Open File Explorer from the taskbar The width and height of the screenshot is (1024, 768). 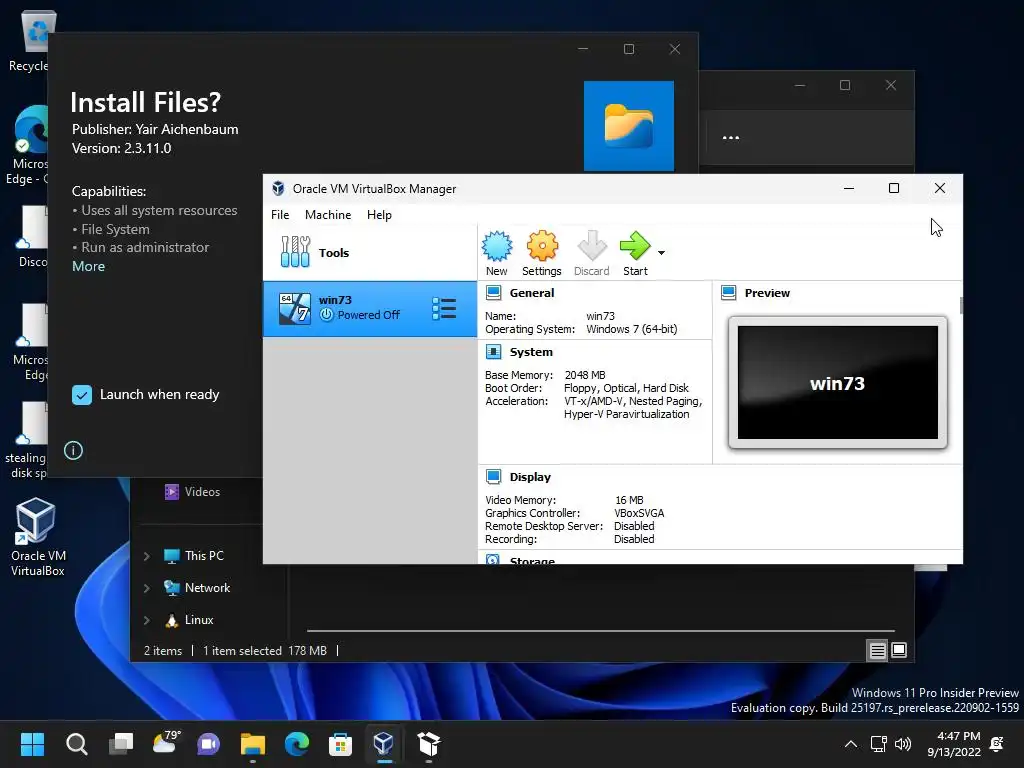tap(253, 744)
